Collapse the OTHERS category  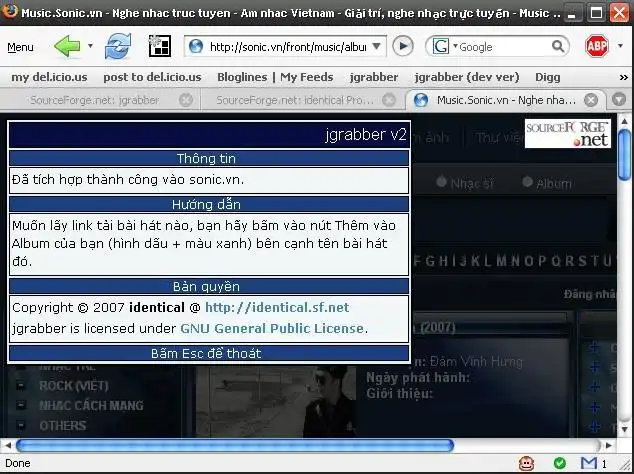21,425
